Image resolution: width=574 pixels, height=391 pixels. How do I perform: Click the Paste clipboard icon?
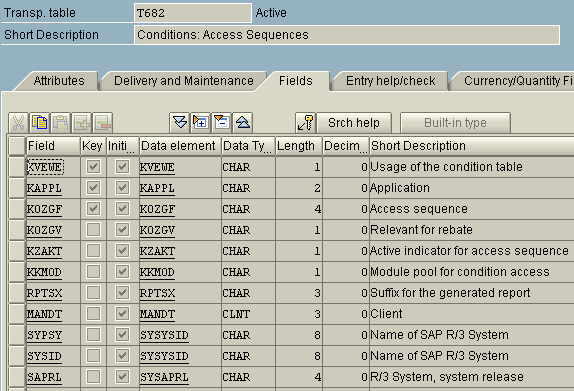(x=61, y=123)
